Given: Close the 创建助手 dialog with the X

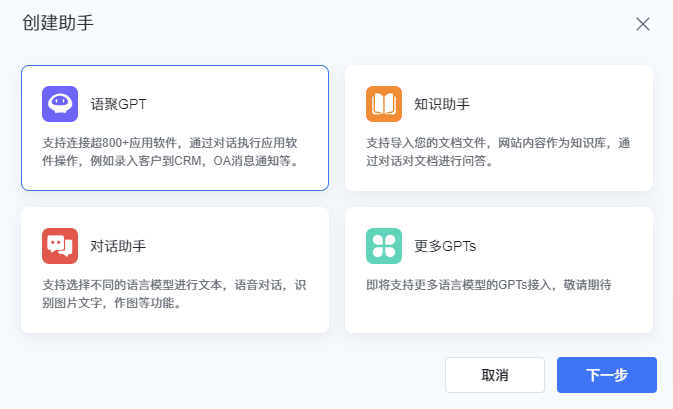Looking at the screenshot, I should tap(643, 24).
